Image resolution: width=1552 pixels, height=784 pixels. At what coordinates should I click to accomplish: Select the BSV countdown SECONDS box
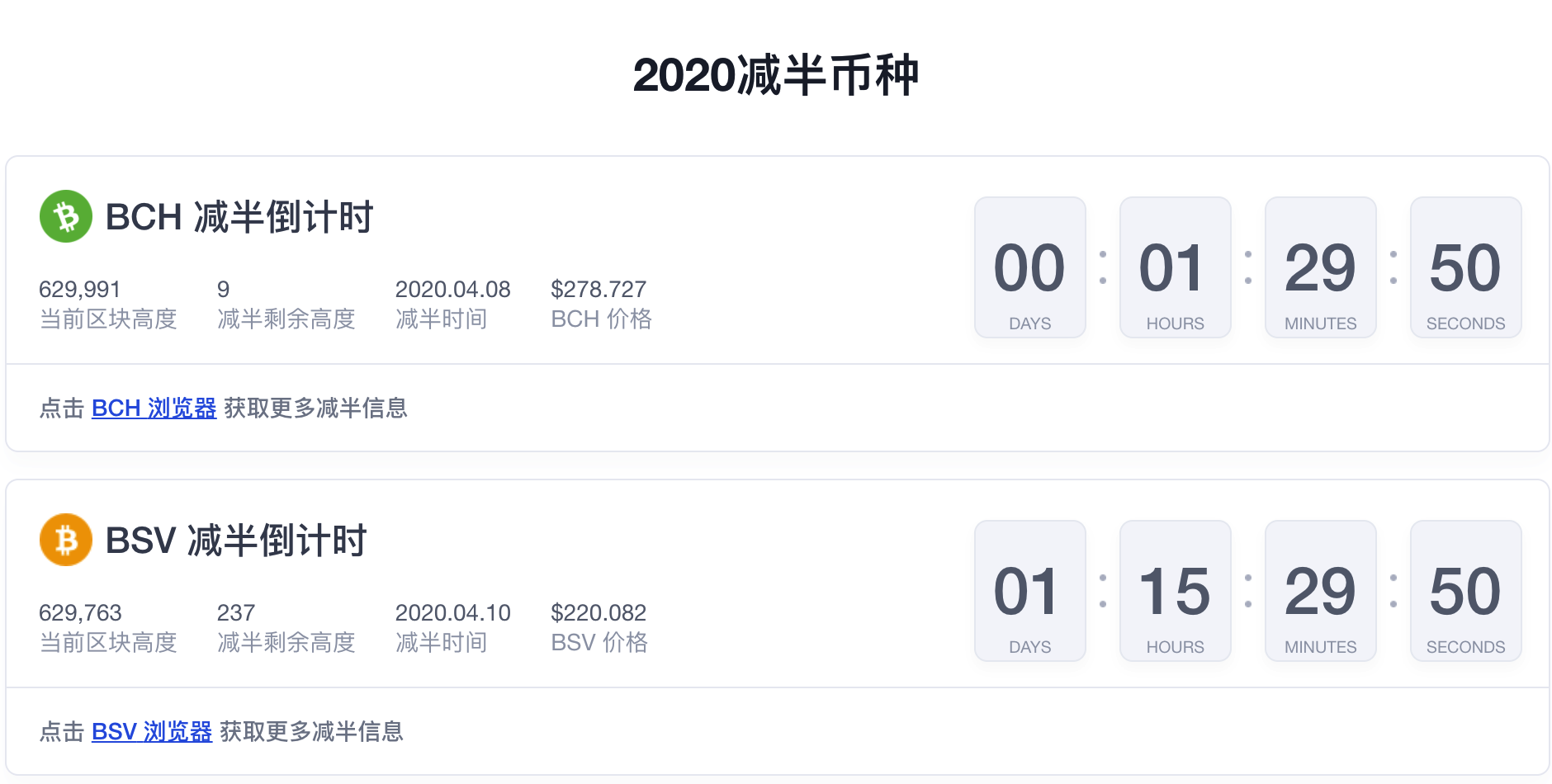pos(1466,591)
